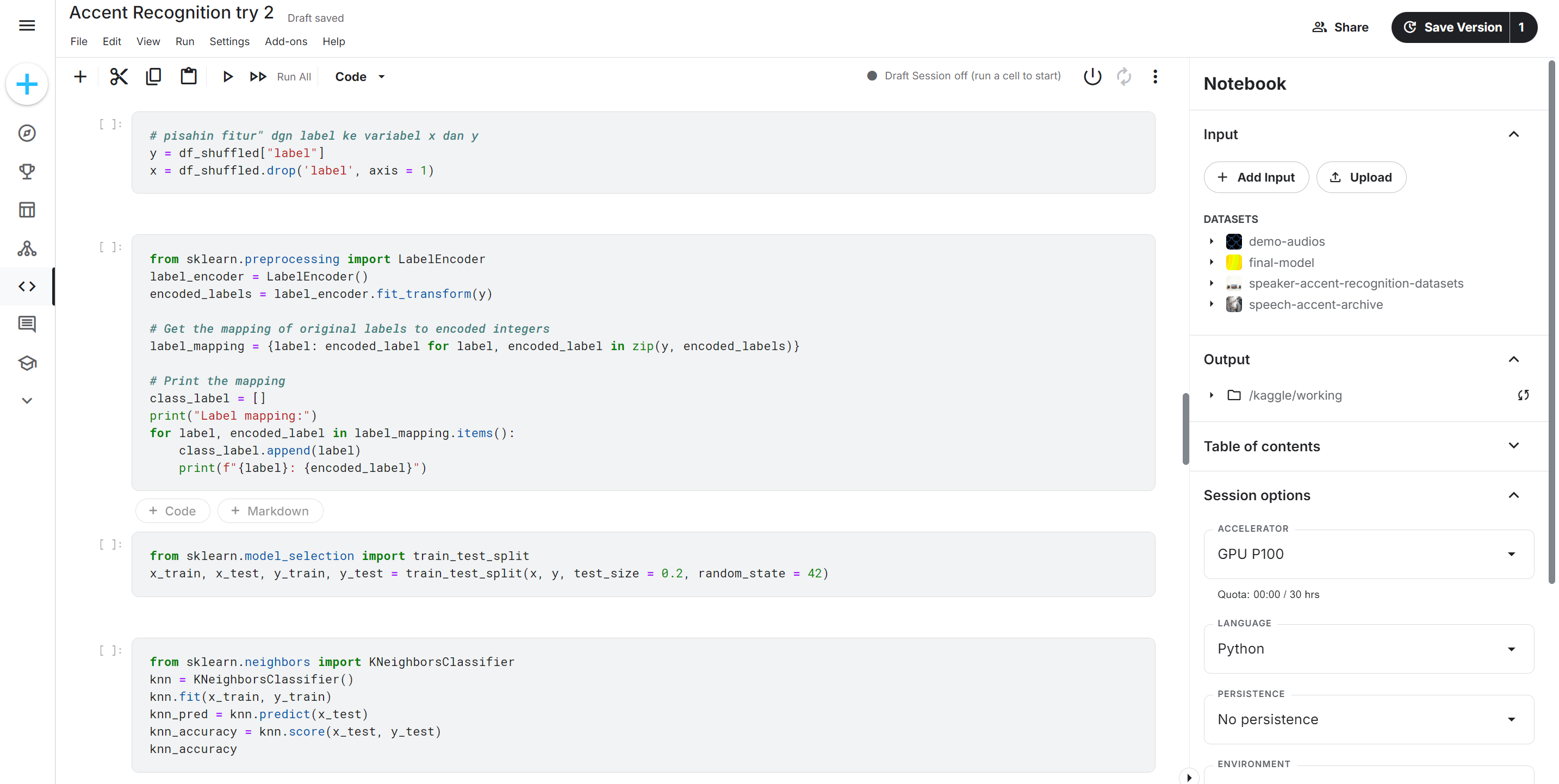Select the final-model dataset thumbnail
Image resolution: width=1559 pixels, height=784 pixels.
[x=1233, y=263]
